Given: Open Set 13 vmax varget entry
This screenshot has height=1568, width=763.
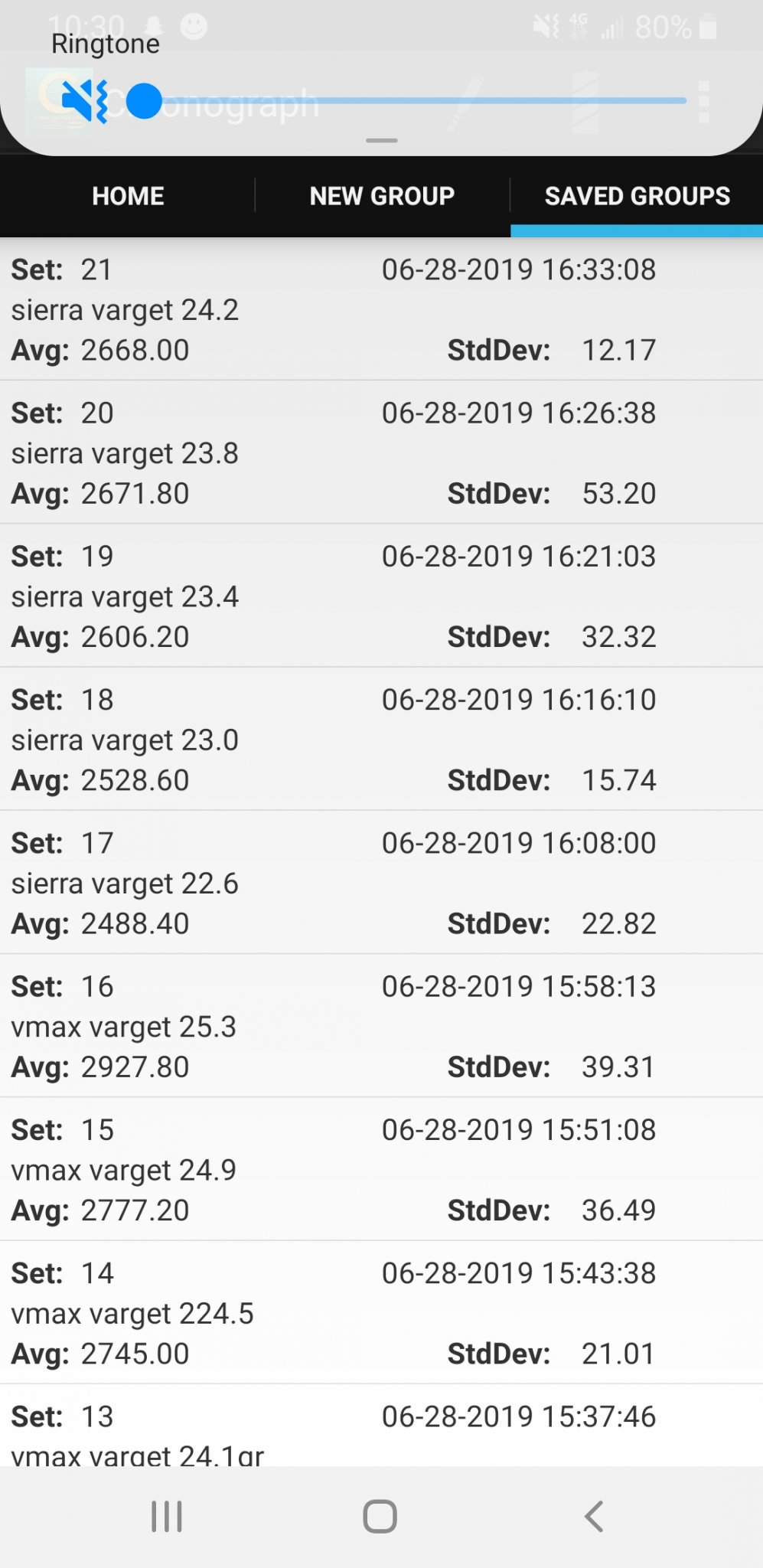Looking at the screenshot, I should (x=381, y=1426).
